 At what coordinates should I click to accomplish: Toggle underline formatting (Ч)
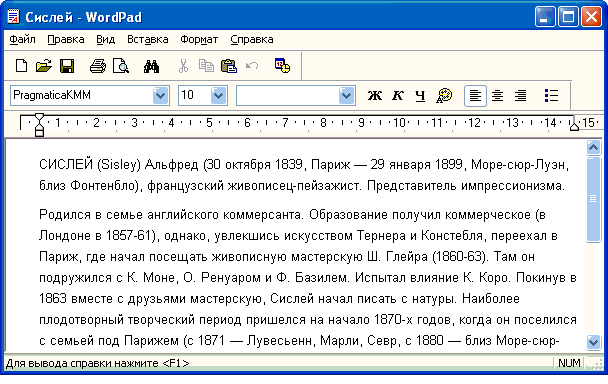click(x=420, y=96)
